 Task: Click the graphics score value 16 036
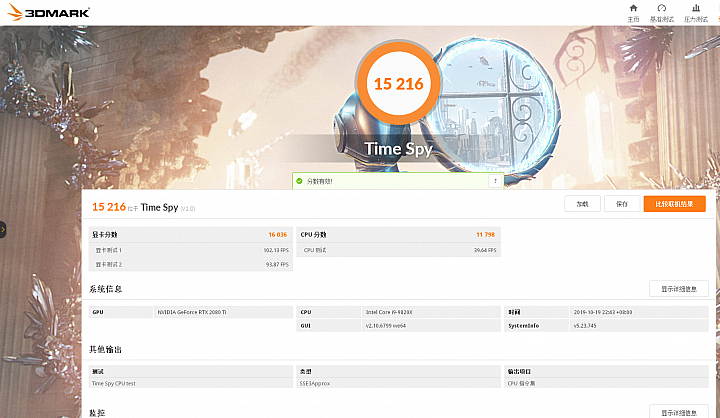pos(278,235)
